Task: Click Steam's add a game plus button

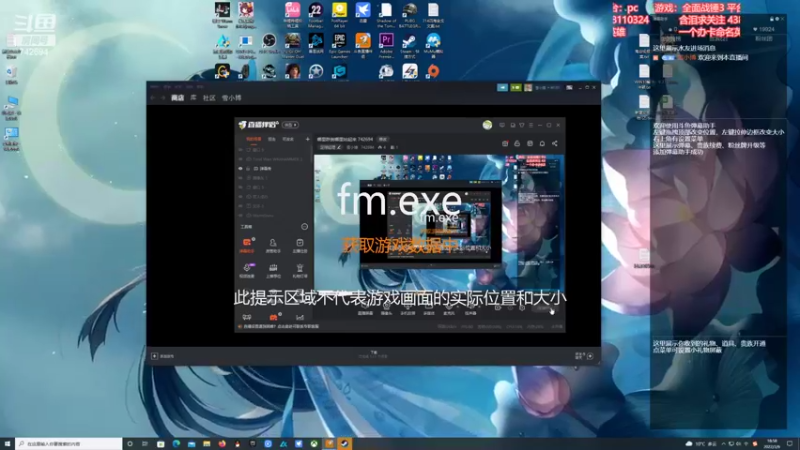Action: pos(155,356)
